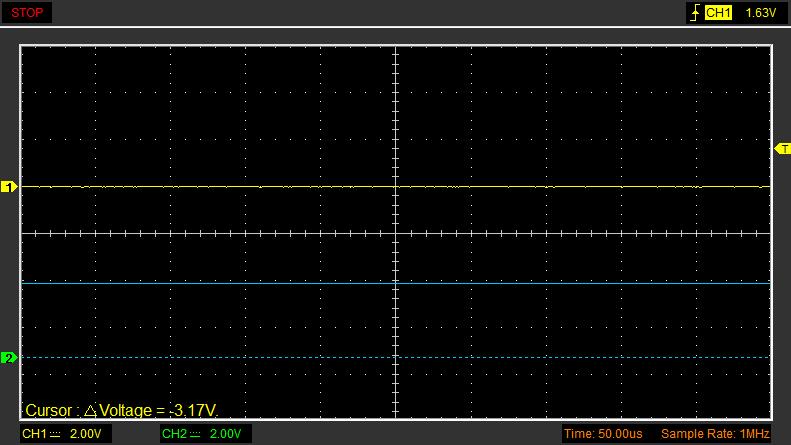Viewport: 791px width, 445px height.
Task: Click the center crosshair of the graticule
Action: (396, 234)
